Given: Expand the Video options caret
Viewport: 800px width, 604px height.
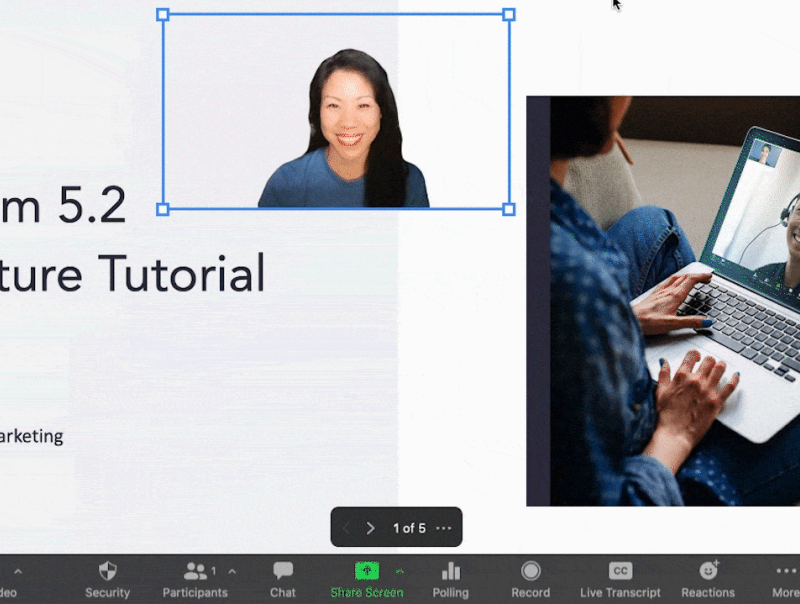Looking at the screenshot, I should pos(17,572).
